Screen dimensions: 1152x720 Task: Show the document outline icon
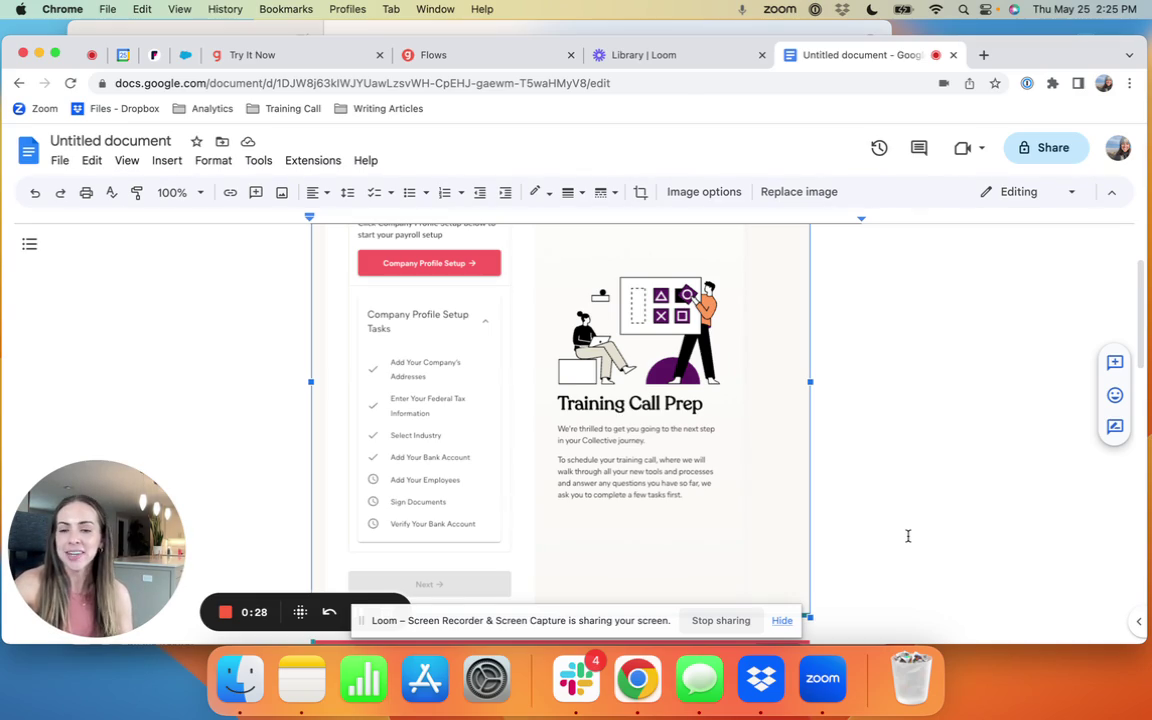(30, 244)
